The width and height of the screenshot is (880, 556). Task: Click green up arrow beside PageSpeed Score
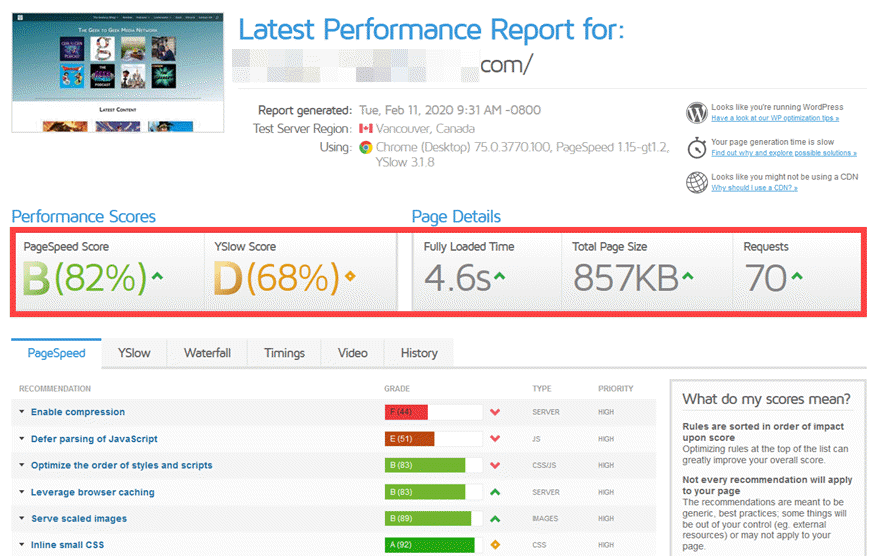[159, 276]
